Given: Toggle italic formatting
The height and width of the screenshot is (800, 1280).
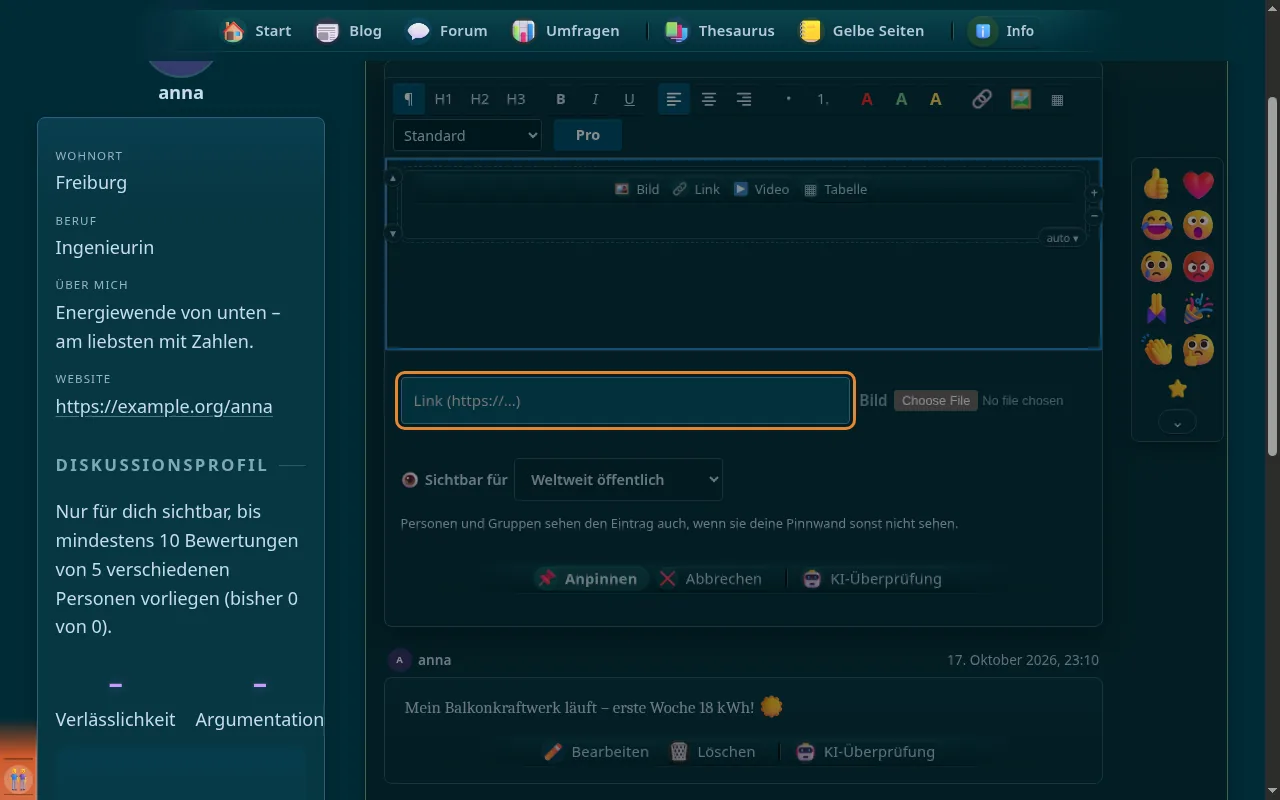Looking at the screenshot, I should pyautogui.click(x=595, y=99).
